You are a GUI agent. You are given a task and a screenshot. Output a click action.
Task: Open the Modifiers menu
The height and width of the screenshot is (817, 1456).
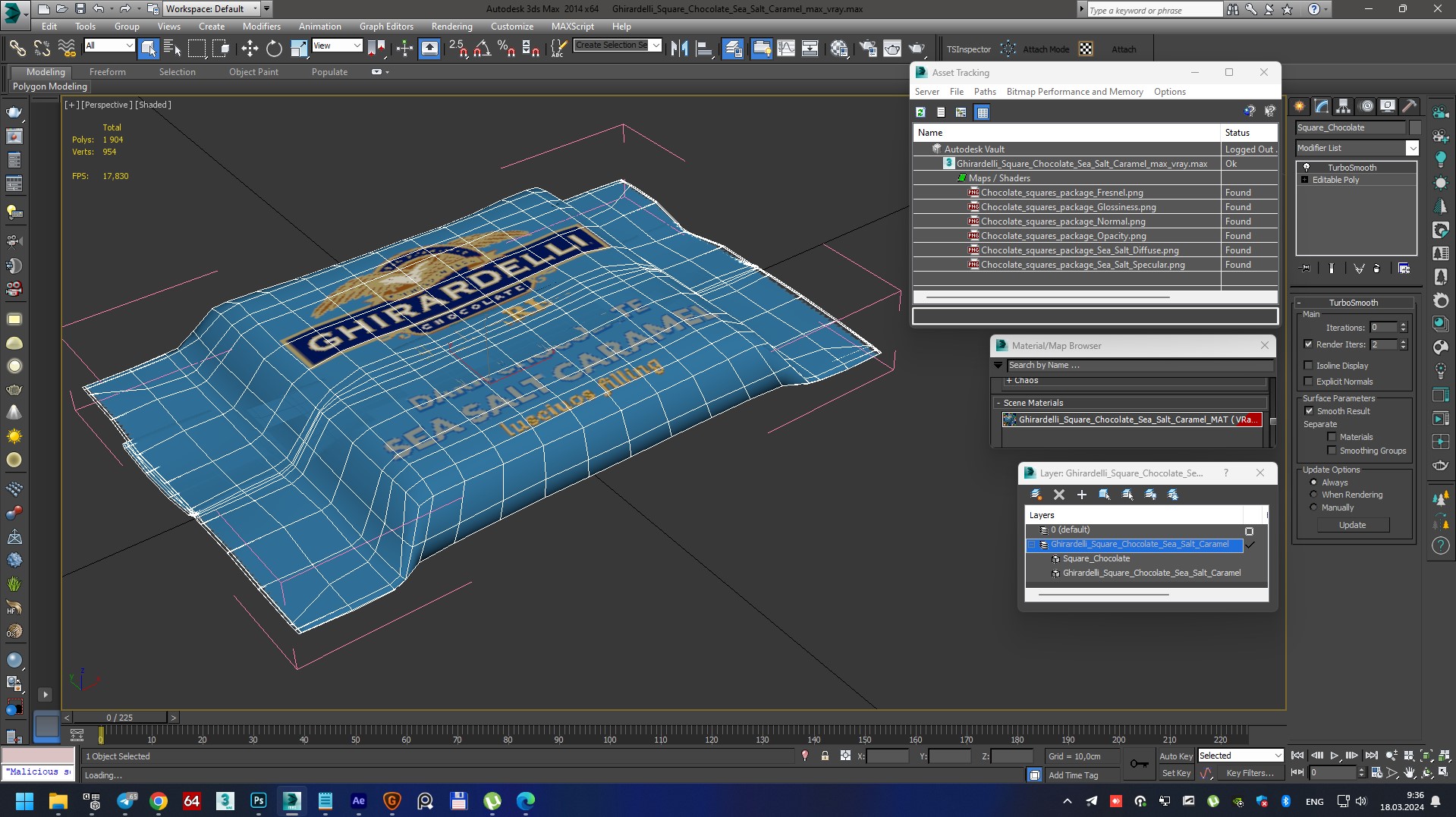coord(262,27)
